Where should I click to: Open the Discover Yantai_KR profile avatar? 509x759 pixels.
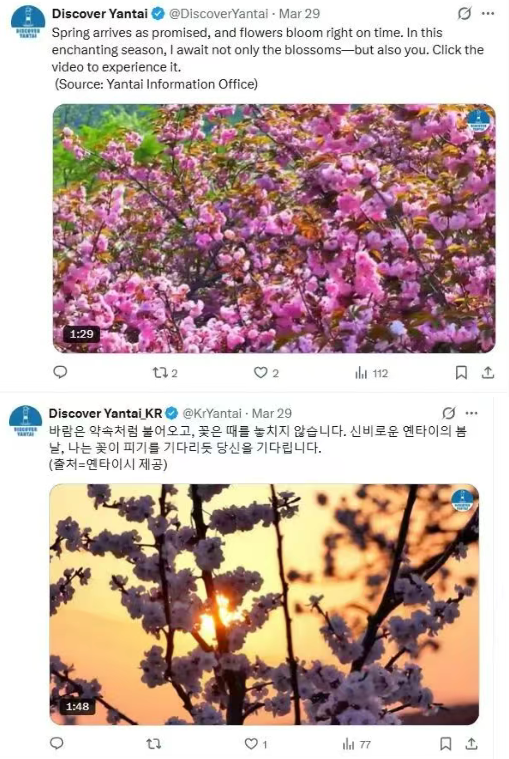coord(25,421)
